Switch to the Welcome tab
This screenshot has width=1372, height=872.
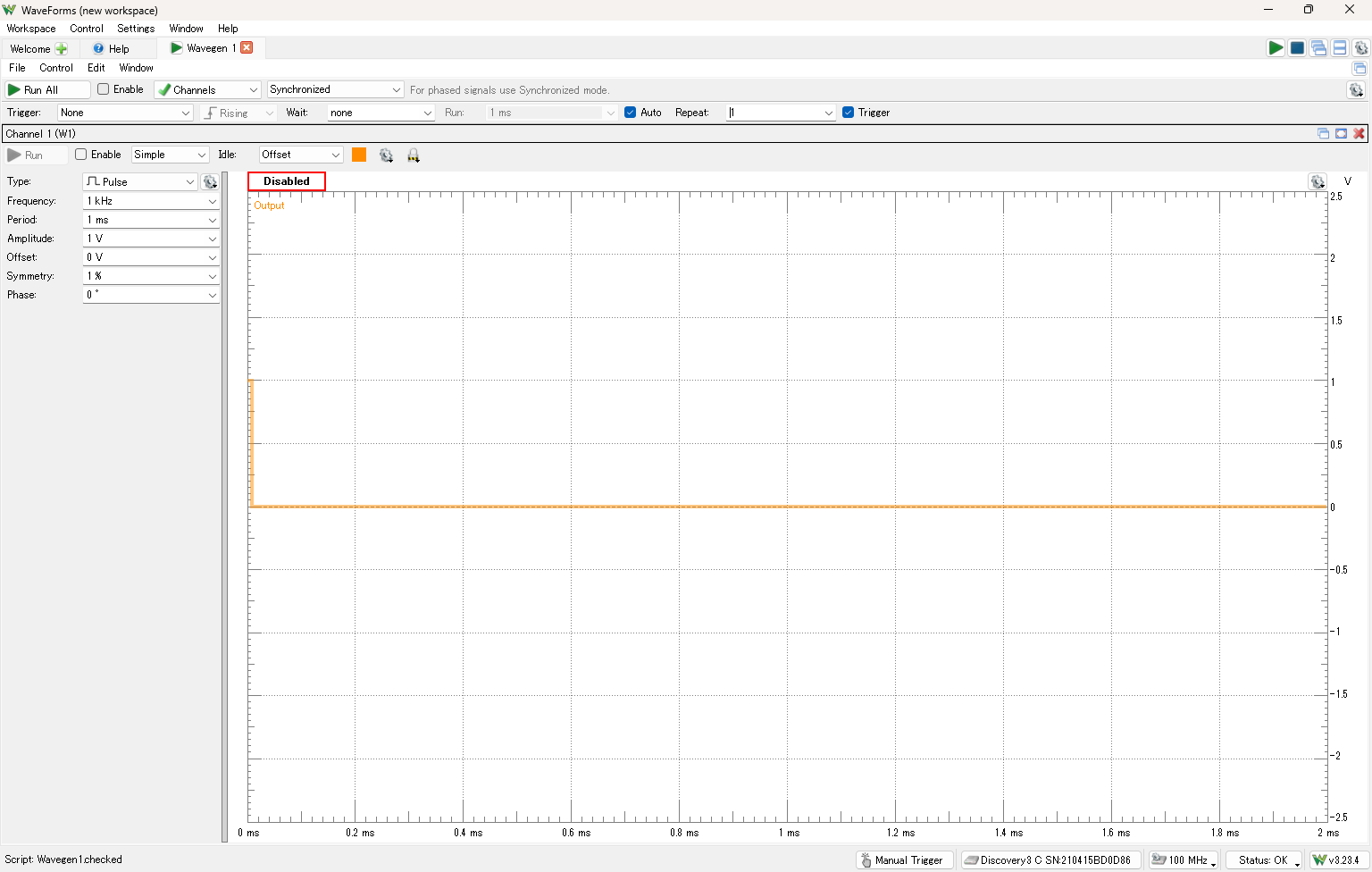tap(30, 49)
